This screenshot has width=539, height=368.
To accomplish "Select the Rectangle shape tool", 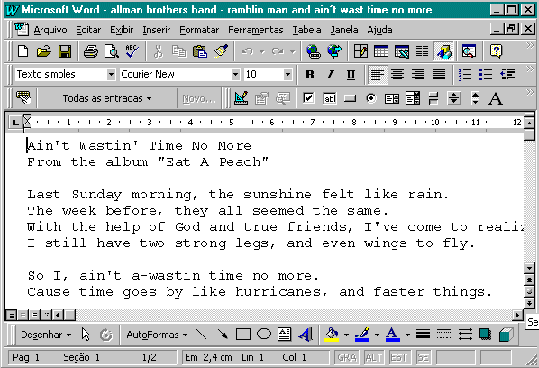I will click(243, 334).
